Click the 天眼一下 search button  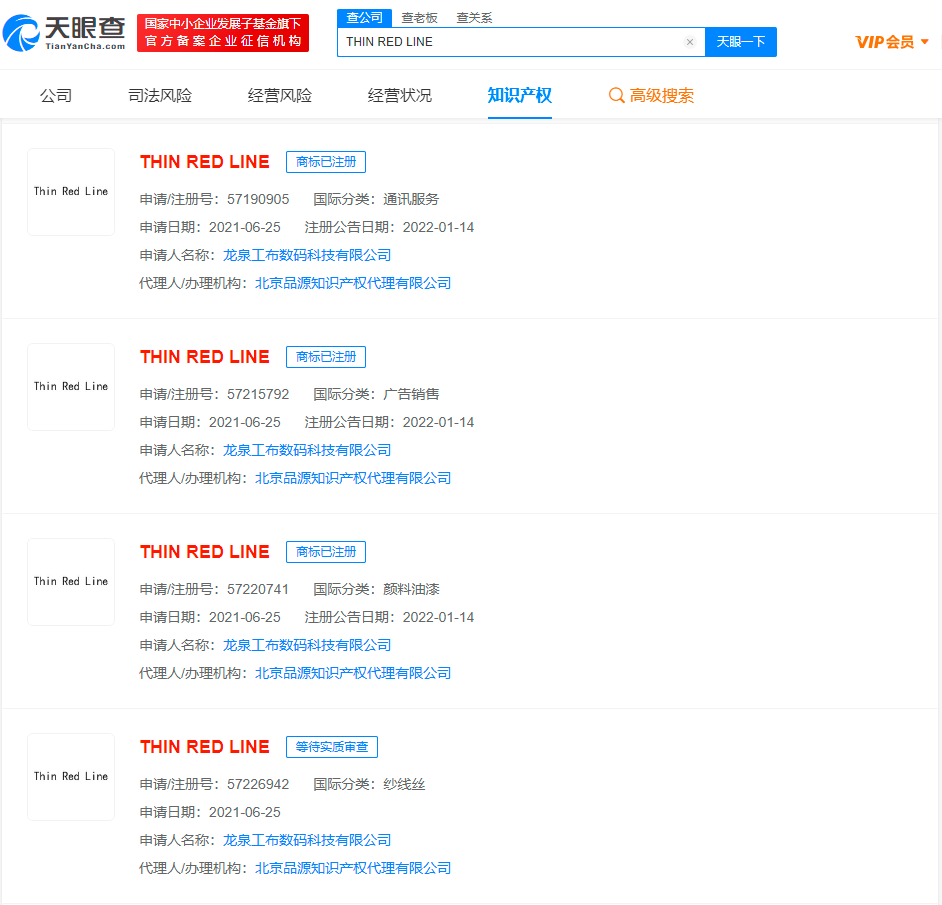741,41
